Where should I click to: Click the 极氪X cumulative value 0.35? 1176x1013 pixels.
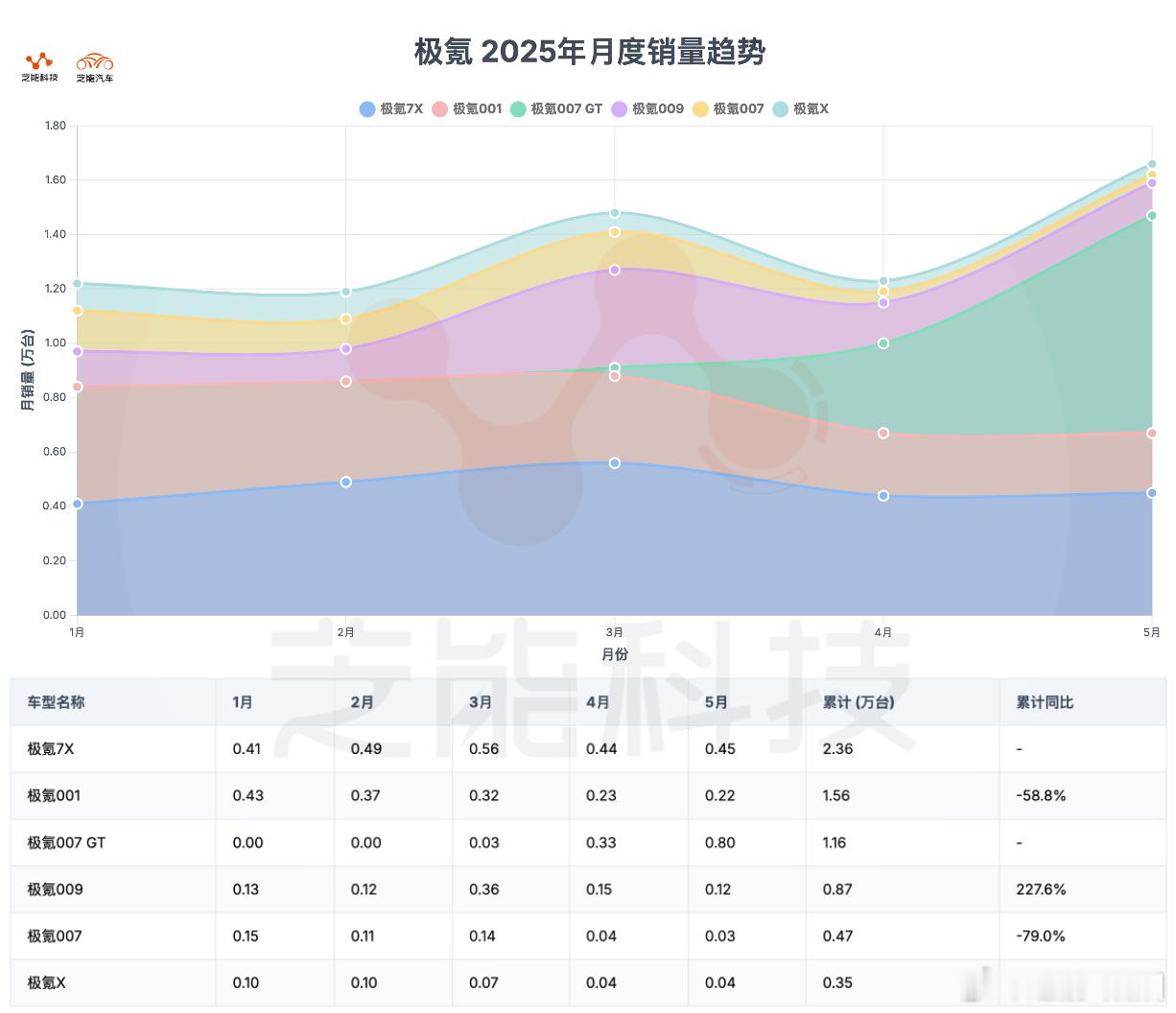(x=837, y=982)
